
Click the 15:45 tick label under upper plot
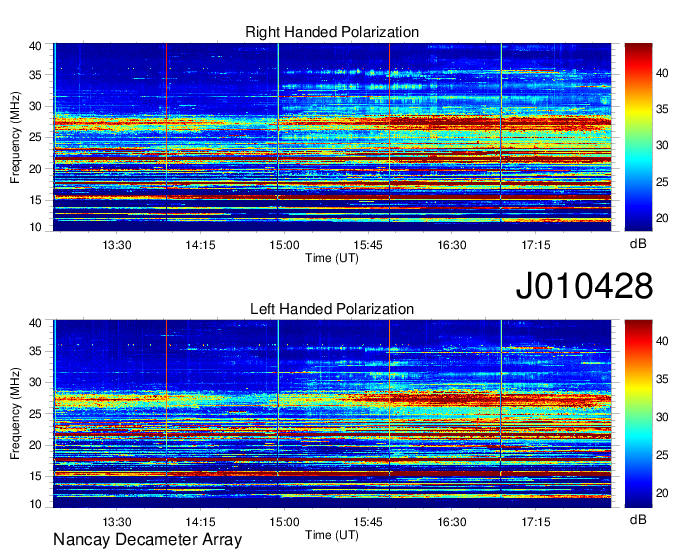(368, 245)
